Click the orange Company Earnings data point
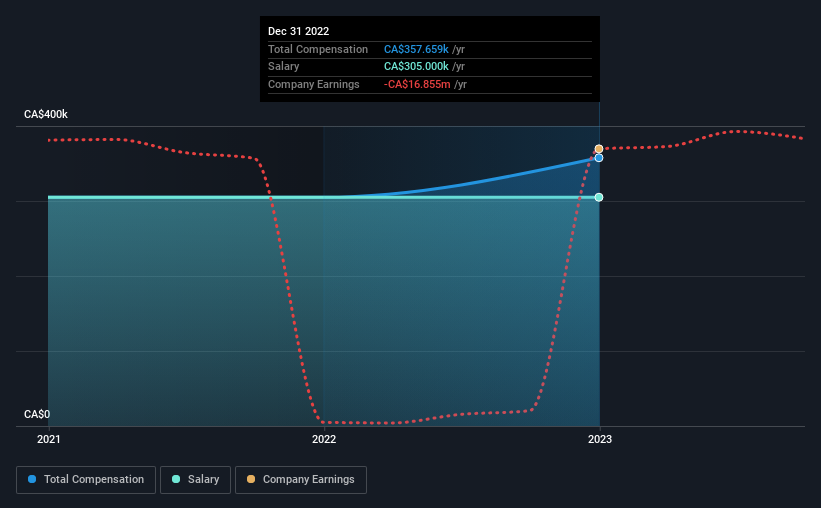The image size is (821, 508). click(x=599, y=149)
